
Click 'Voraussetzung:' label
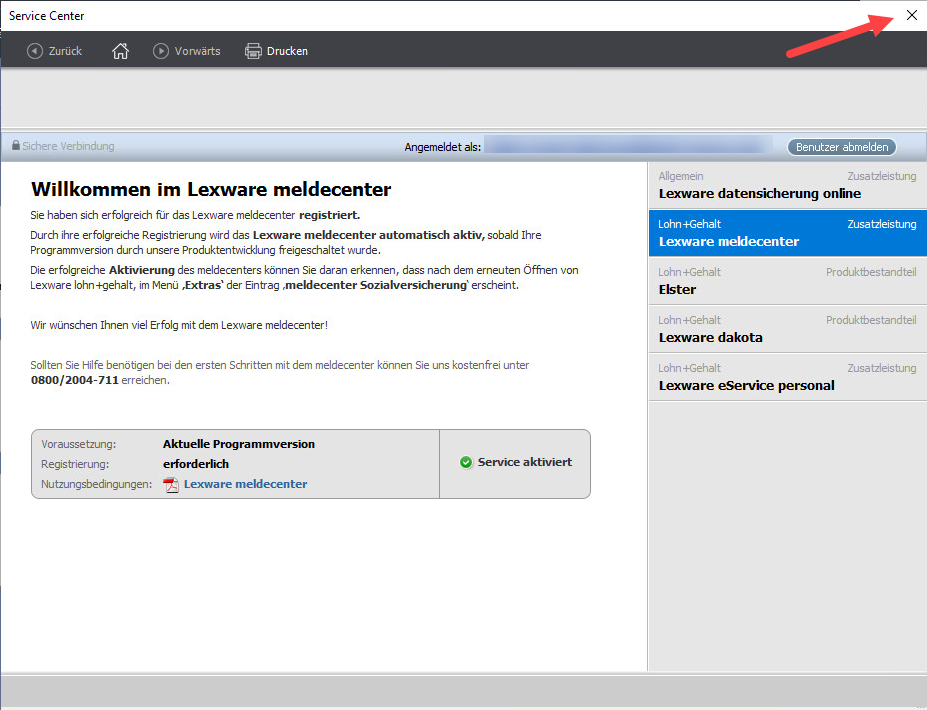[x=79, y=444]
